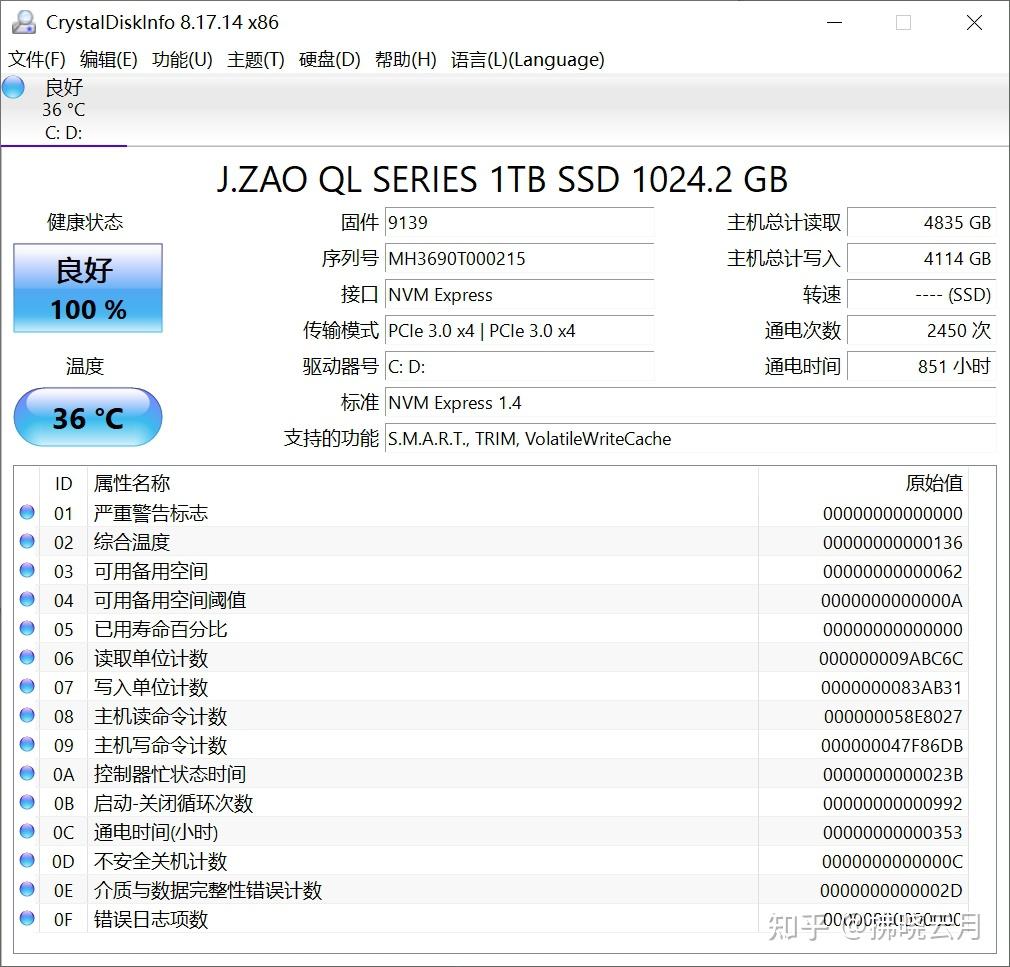
Task: Click the 36 °C temperature button
Action: (87, 417)
